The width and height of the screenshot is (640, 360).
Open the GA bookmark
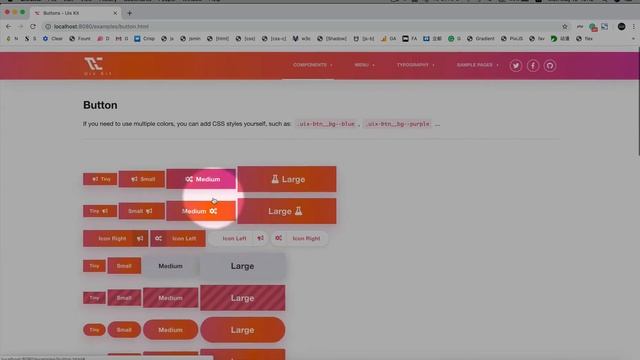[389, 39]
